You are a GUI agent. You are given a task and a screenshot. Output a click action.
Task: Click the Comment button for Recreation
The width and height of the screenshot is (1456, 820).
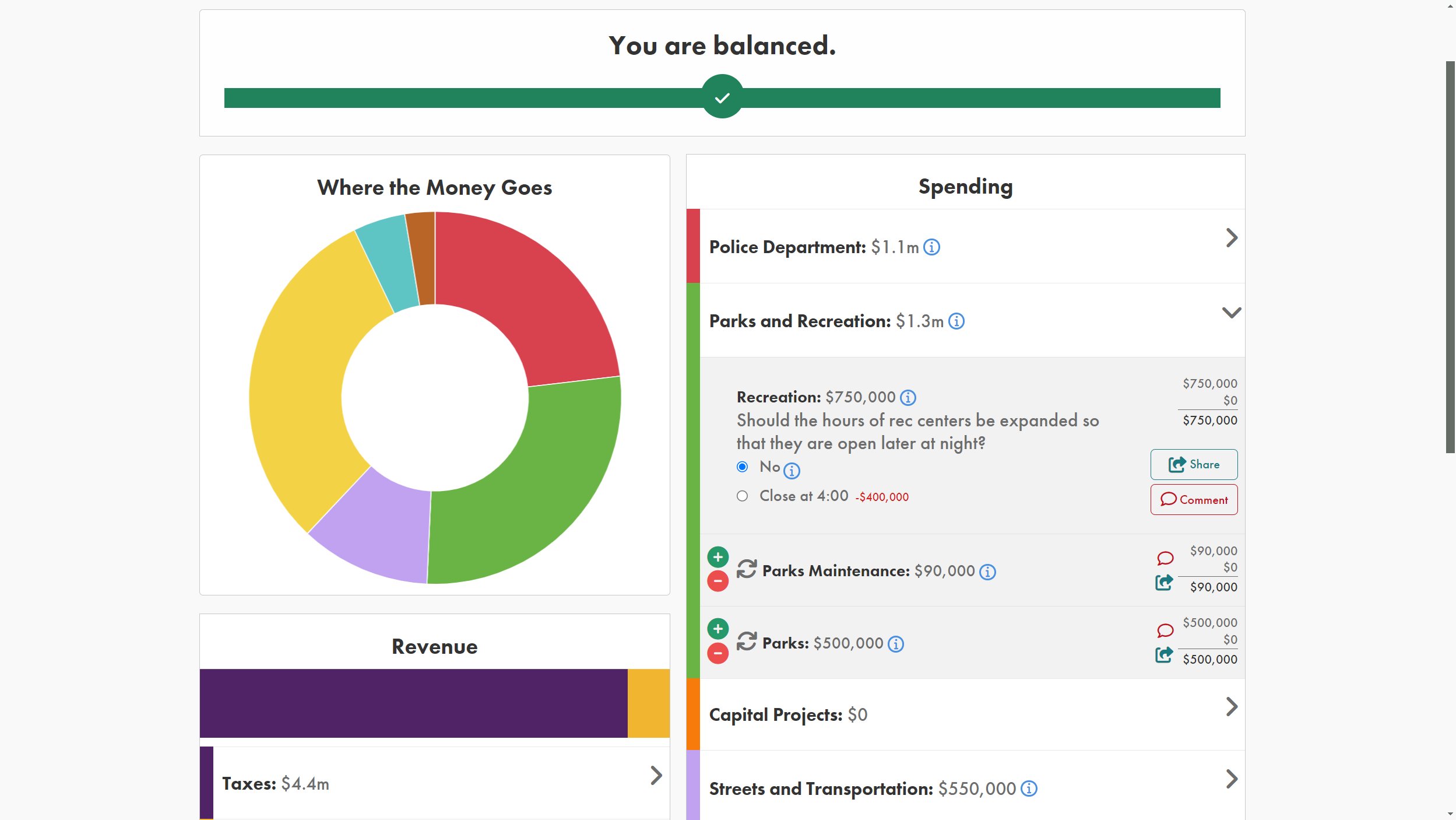coord(1194,499)
